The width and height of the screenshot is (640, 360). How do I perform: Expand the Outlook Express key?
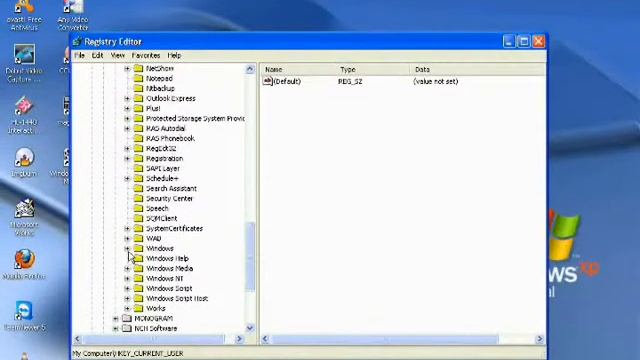pos(127,98)
